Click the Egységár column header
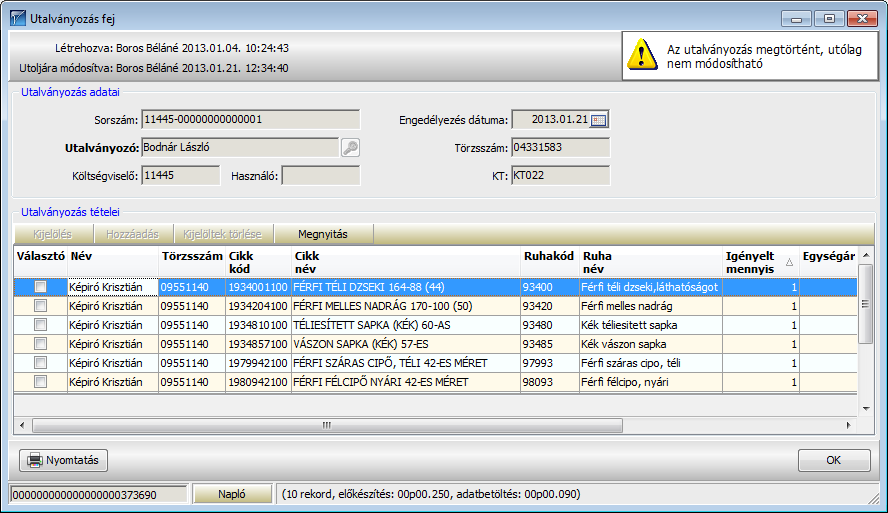The height and width of the screenshot is (513, 888). pyautogui.click(x=828, y=262)
